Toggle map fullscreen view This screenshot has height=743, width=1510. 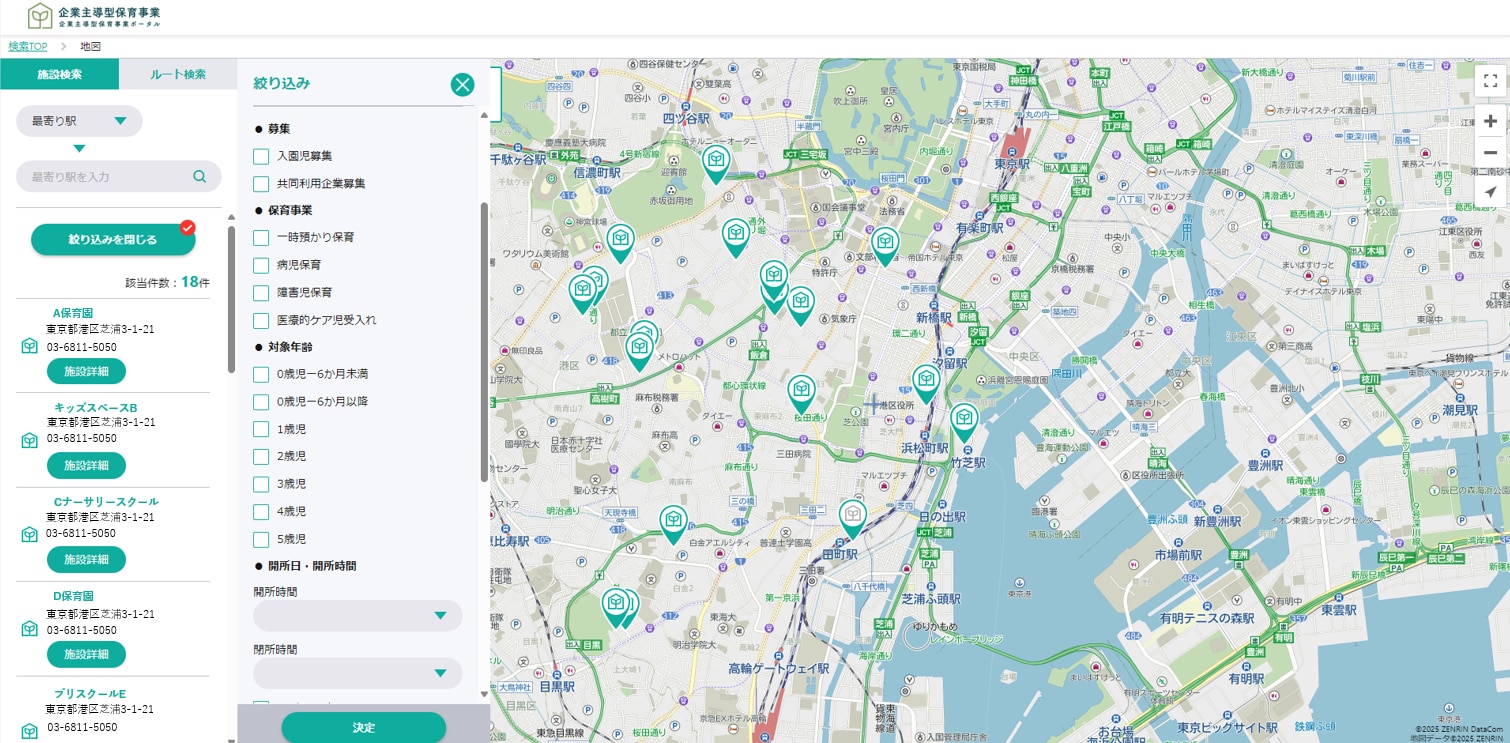pyautogui.click(x=1490, y=81)
